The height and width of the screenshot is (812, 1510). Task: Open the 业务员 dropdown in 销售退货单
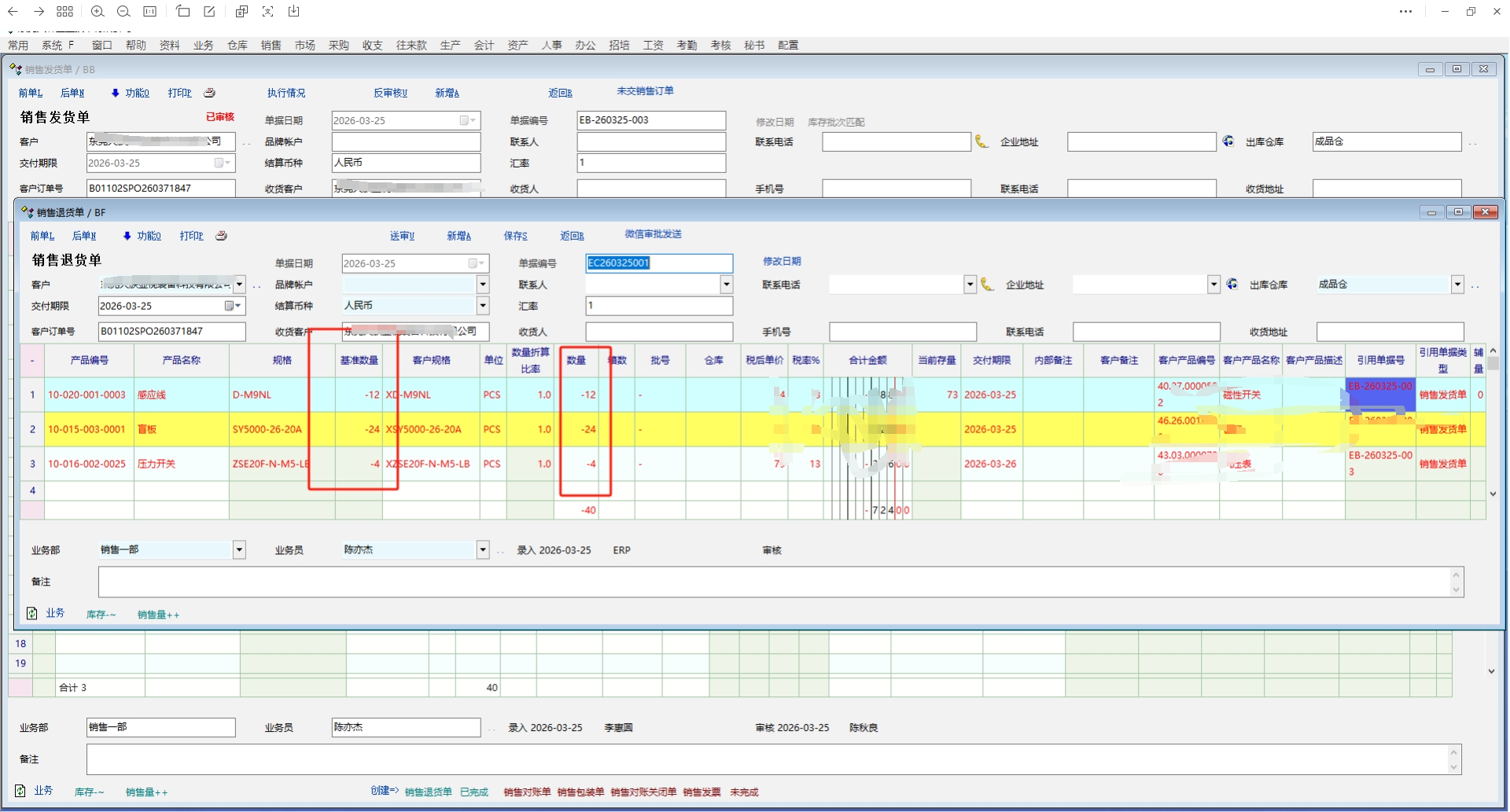point(483,550)
